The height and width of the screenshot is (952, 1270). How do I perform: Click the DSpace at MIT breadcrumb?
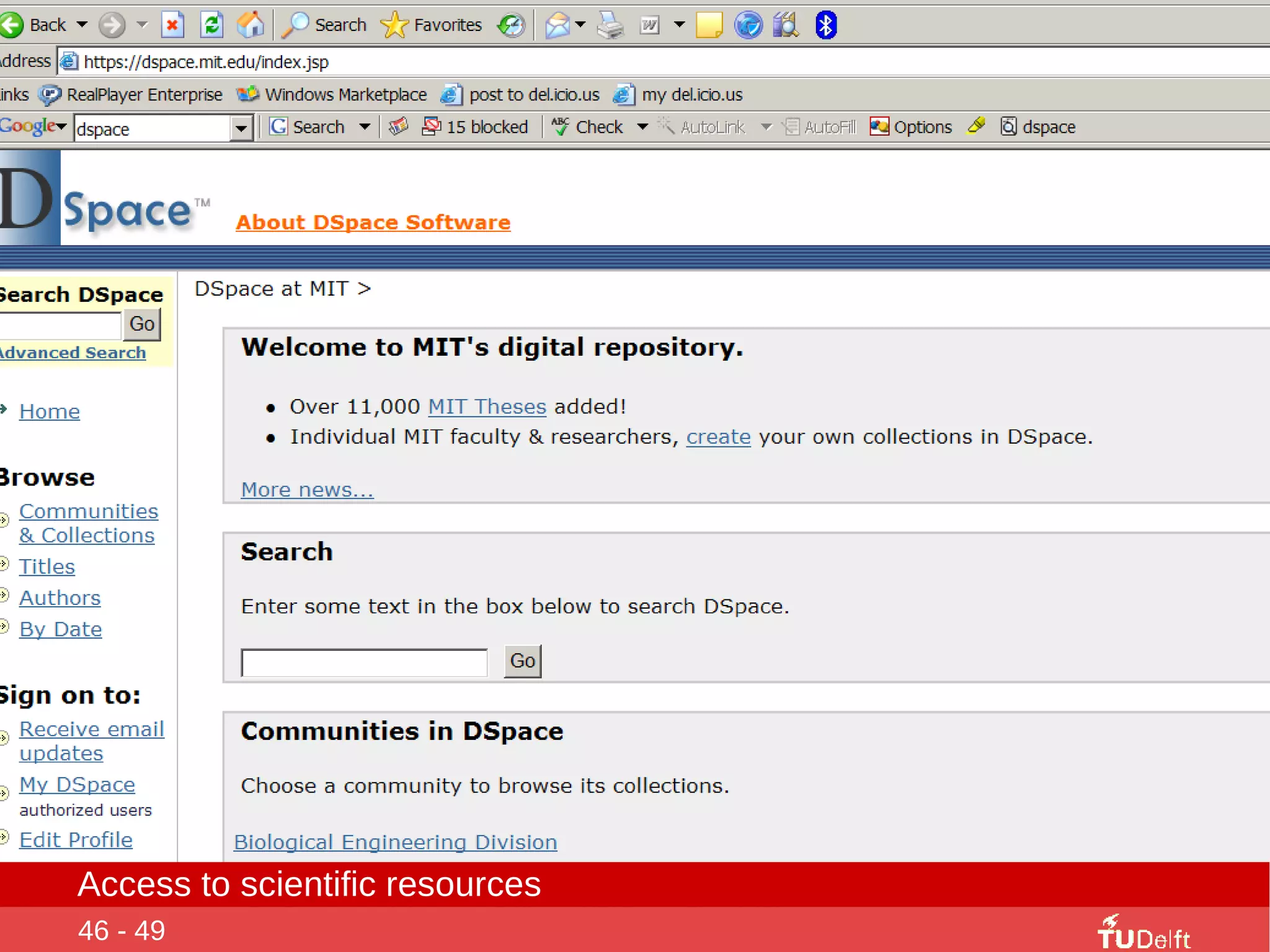click(x=272, y=289)
